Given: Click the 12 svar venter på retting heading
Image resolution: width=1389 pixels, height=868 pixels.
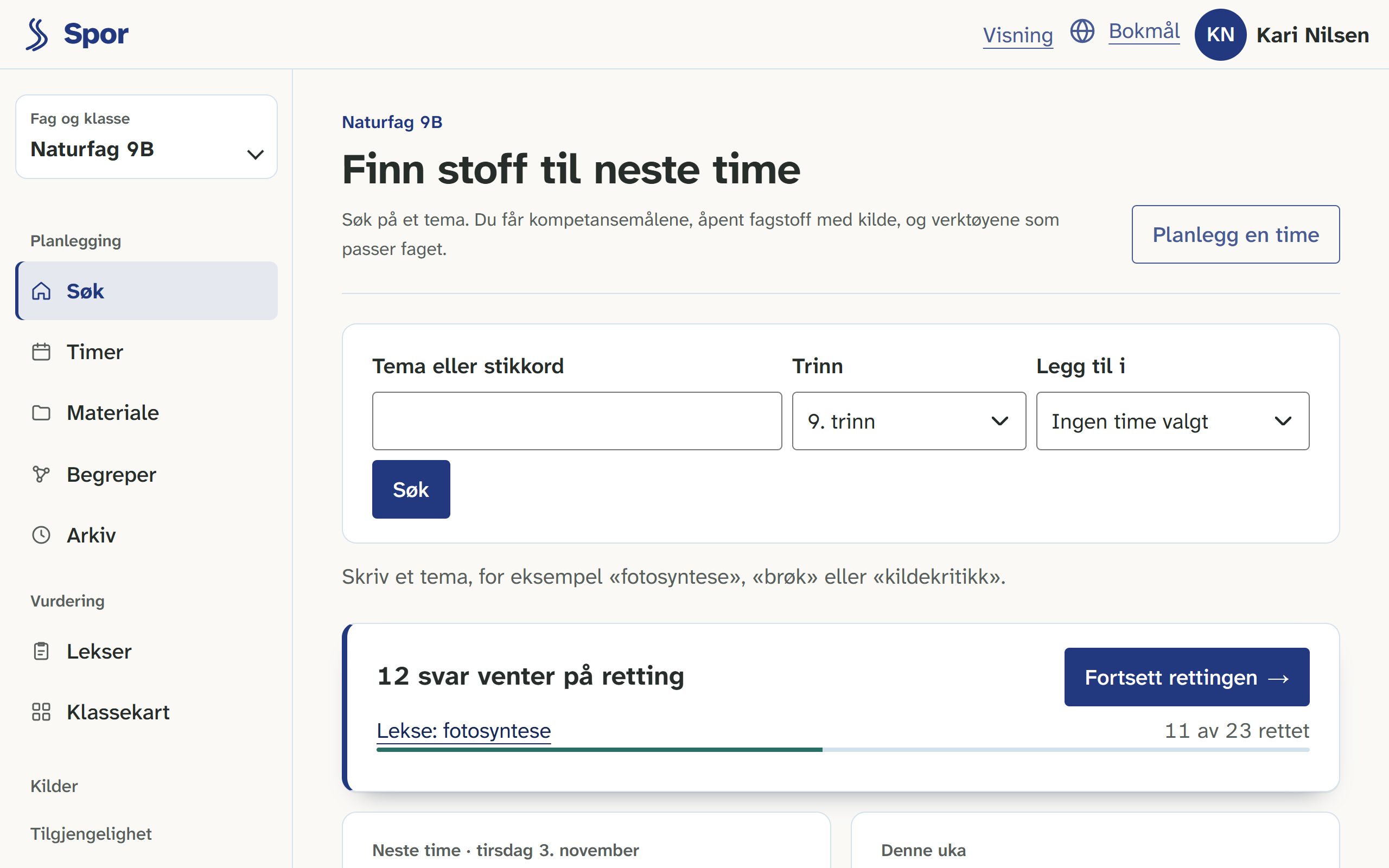Looking at the screenshot, I should [530, 676].
